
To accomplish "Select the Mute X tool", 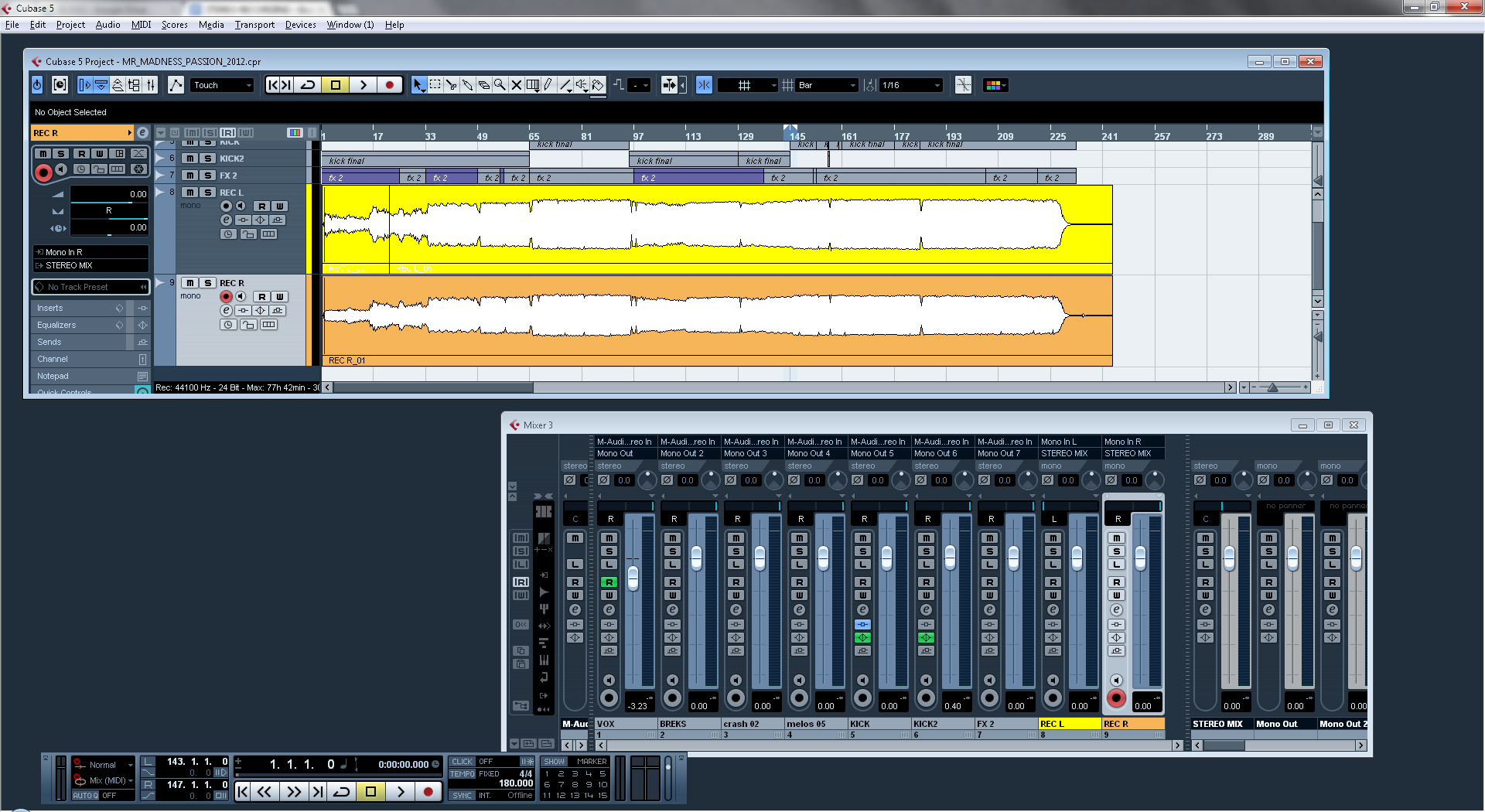I will click(516, 85).
